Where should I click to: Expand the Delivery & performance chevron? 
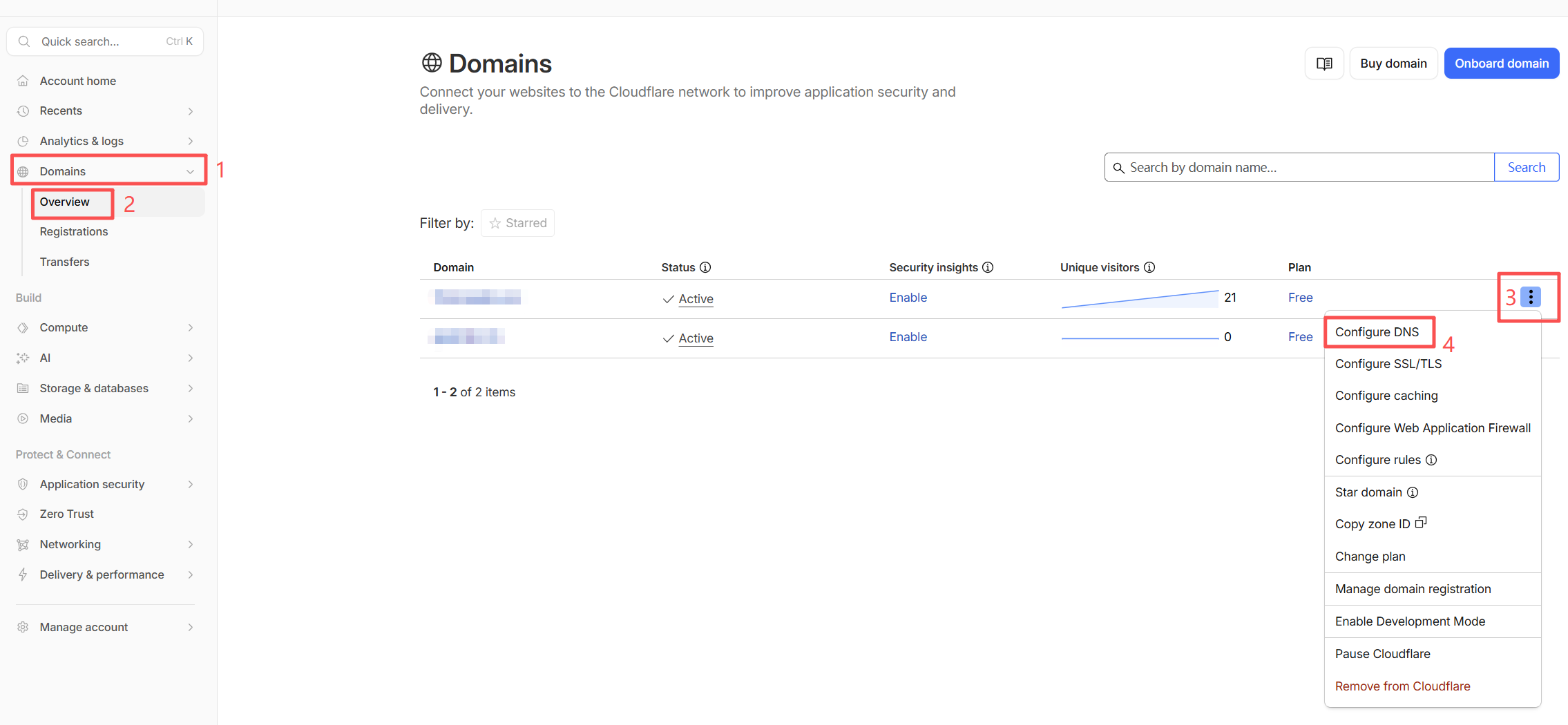click(191, 574)
